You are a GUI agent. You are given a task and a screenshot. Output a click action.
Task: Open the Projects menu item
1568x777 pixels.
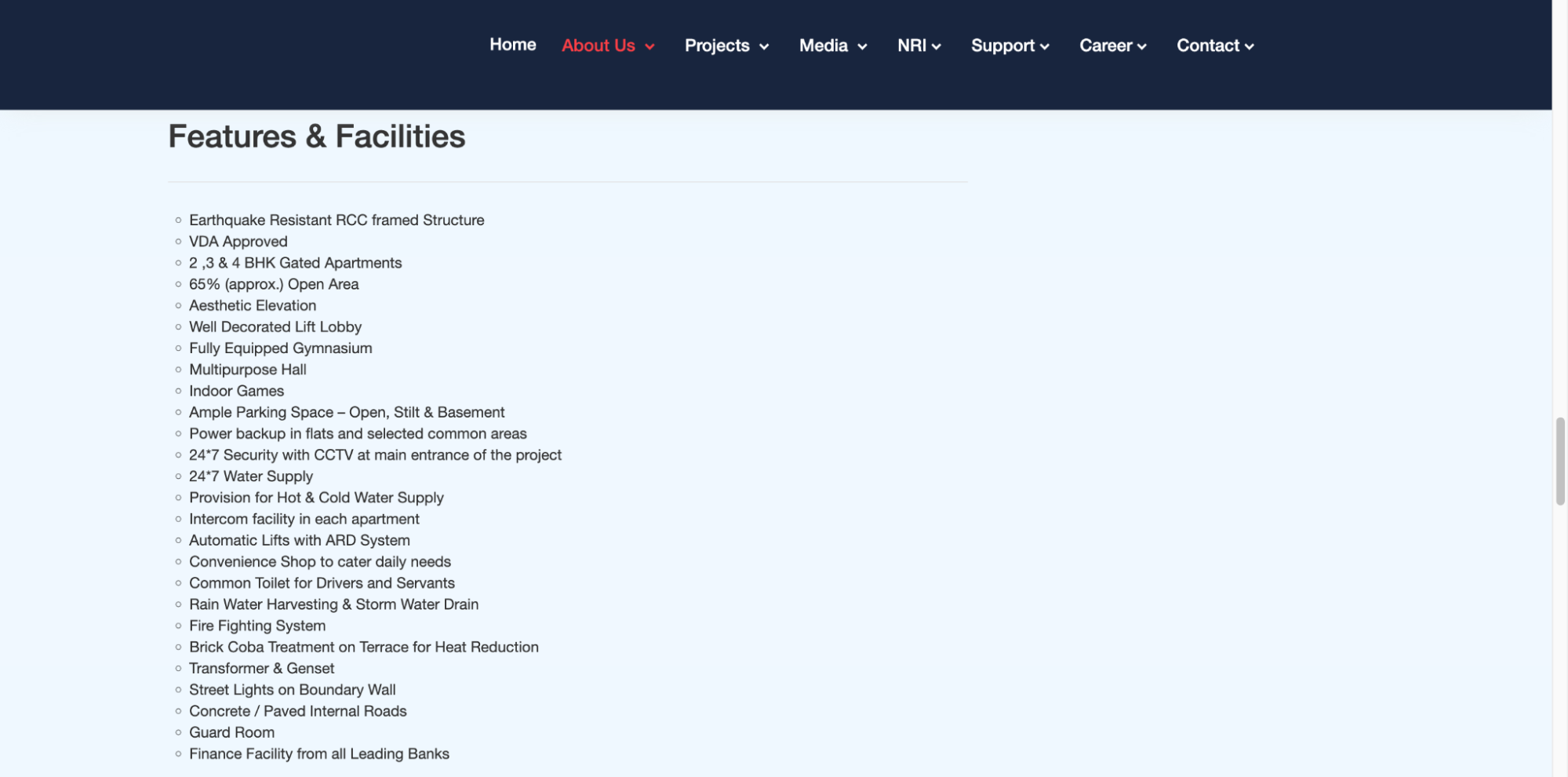[x=716, y=46]
